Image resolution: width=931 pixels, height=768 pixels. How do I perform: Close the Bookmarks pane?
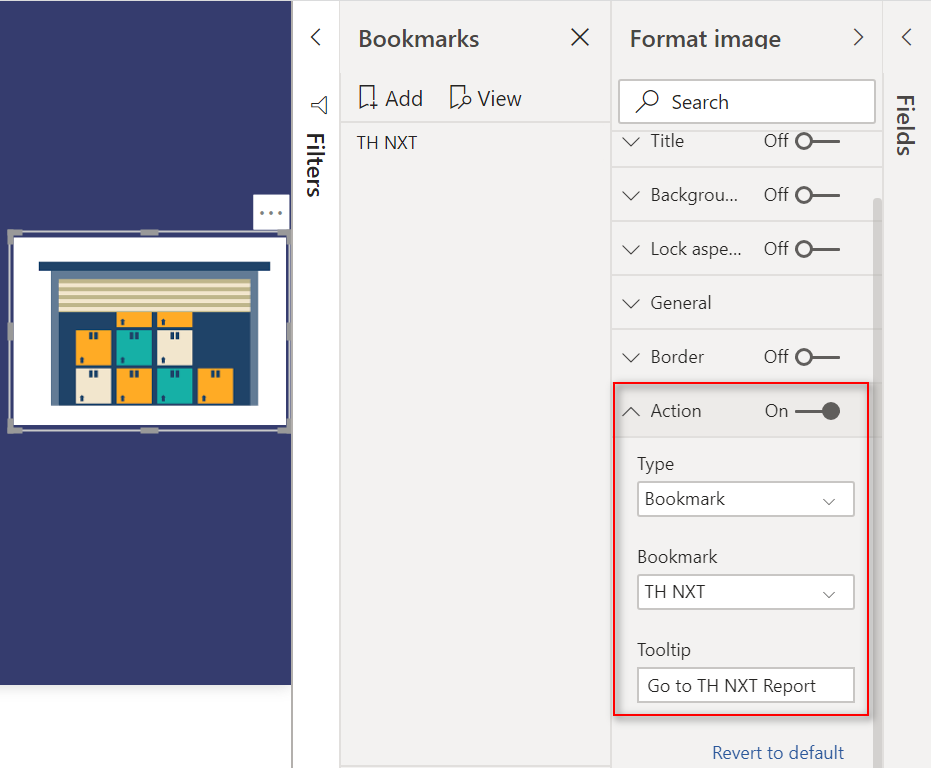pyautogui.click(x=579, y=38)
